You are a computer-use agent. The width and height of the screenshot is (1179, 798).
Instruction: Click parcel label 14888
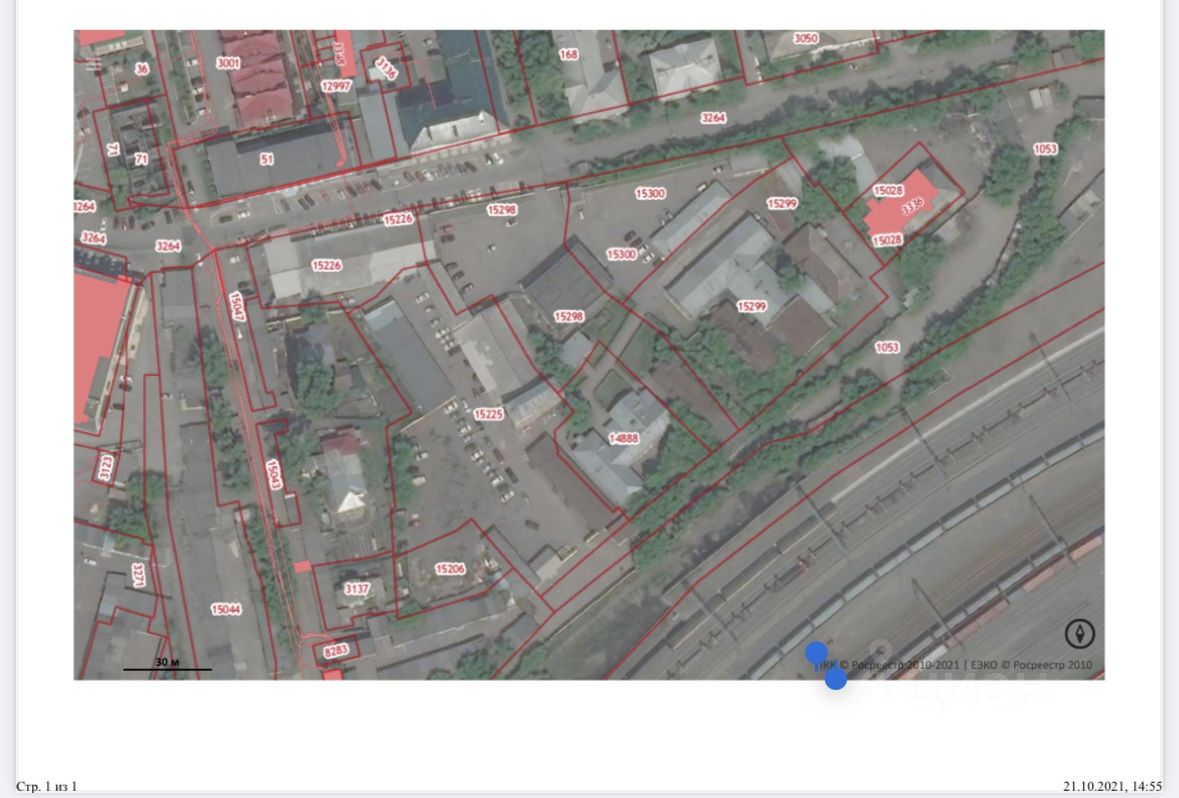[623, 438]
